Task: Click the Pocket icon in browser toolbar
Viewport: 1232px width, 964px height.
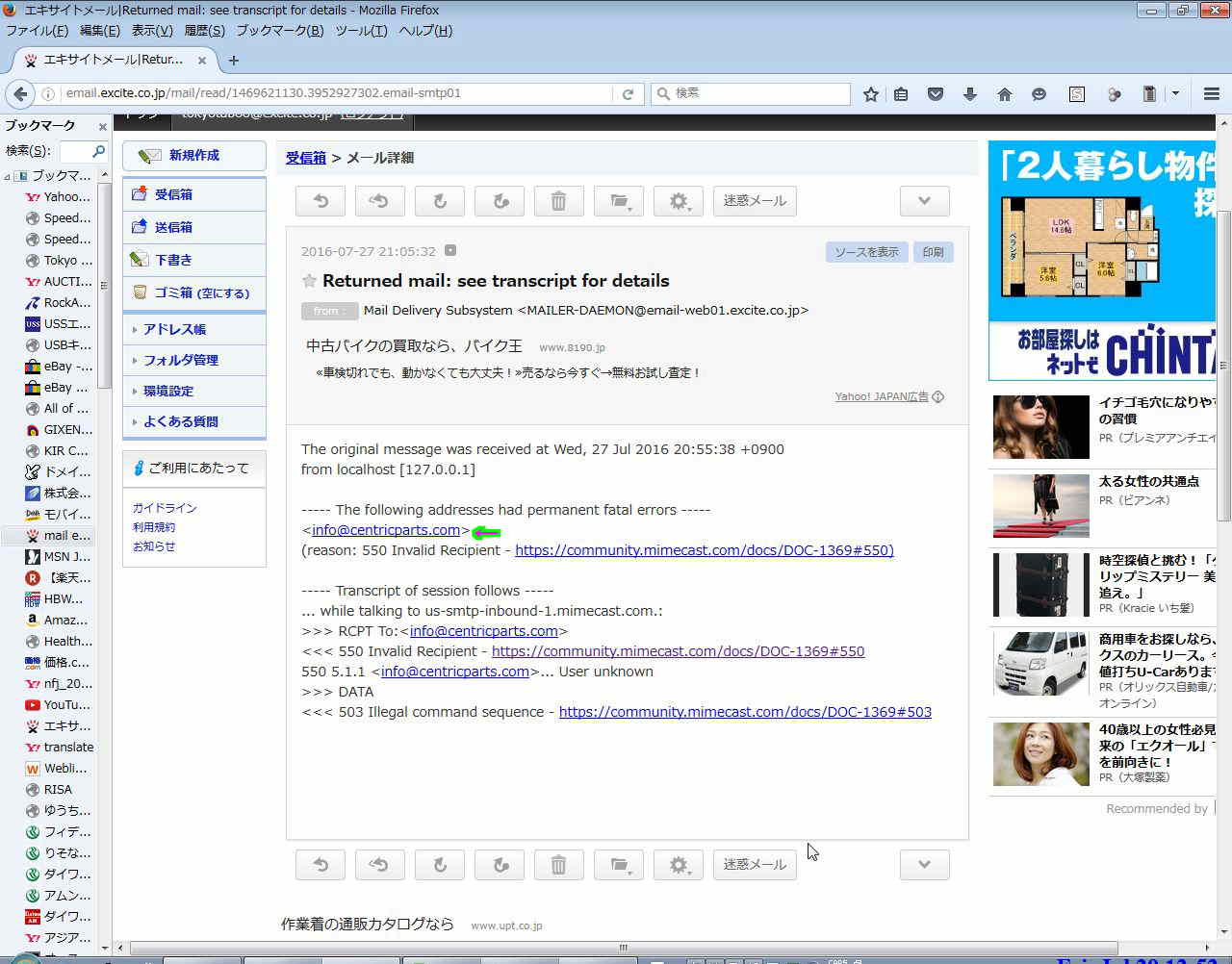Action: [935, 94]
